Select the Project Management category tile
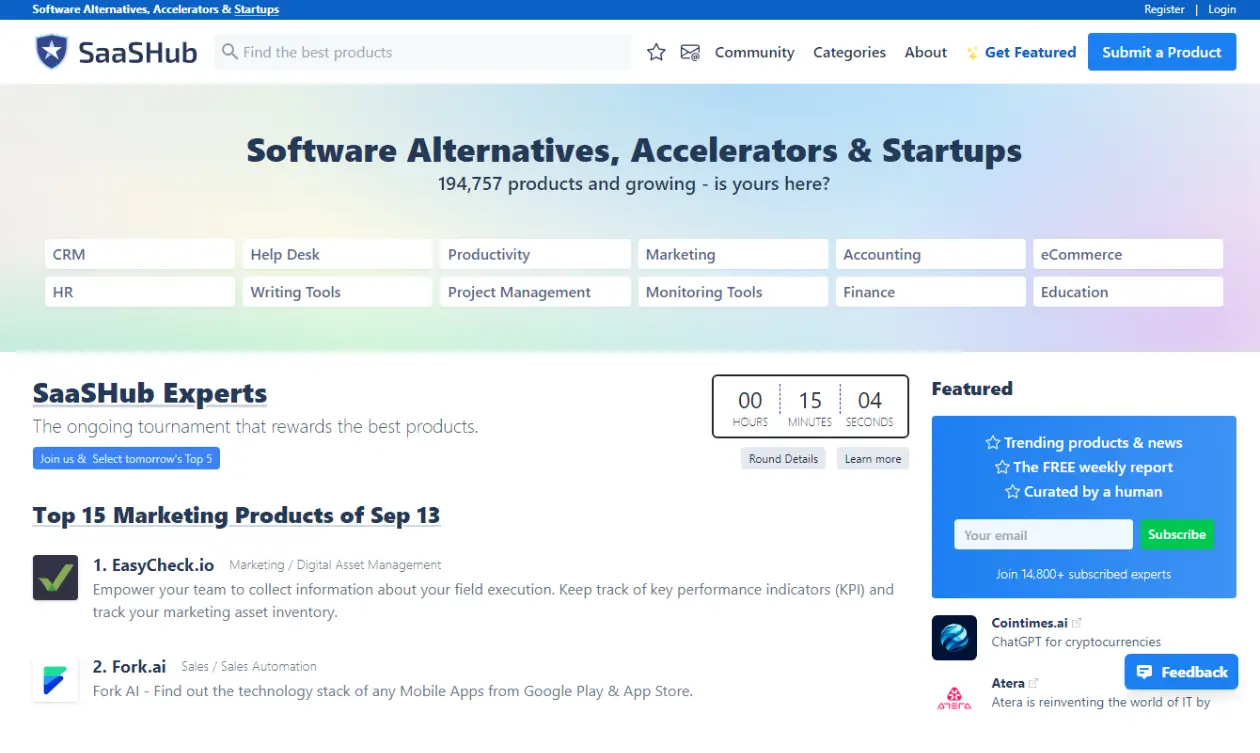 pyautogui.click(x=535, y=292)
